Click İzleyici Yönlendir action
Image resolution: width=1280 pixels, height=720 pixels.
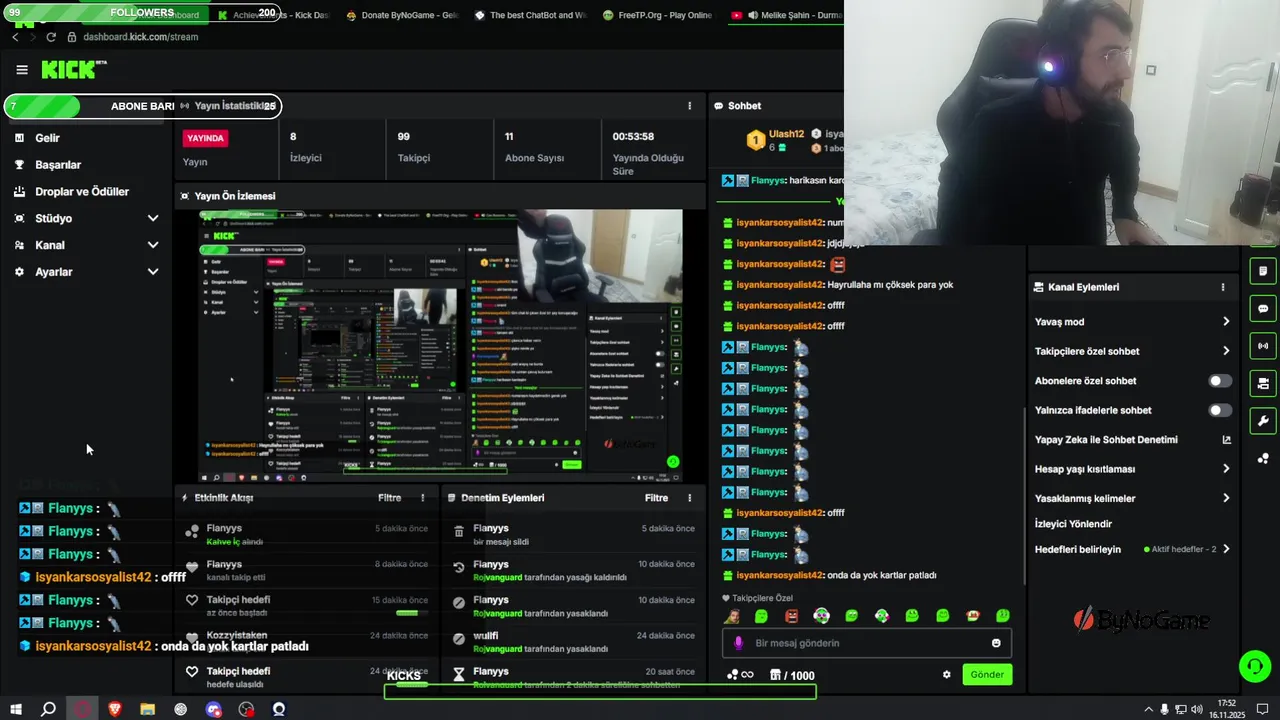tap(1073, 524)
